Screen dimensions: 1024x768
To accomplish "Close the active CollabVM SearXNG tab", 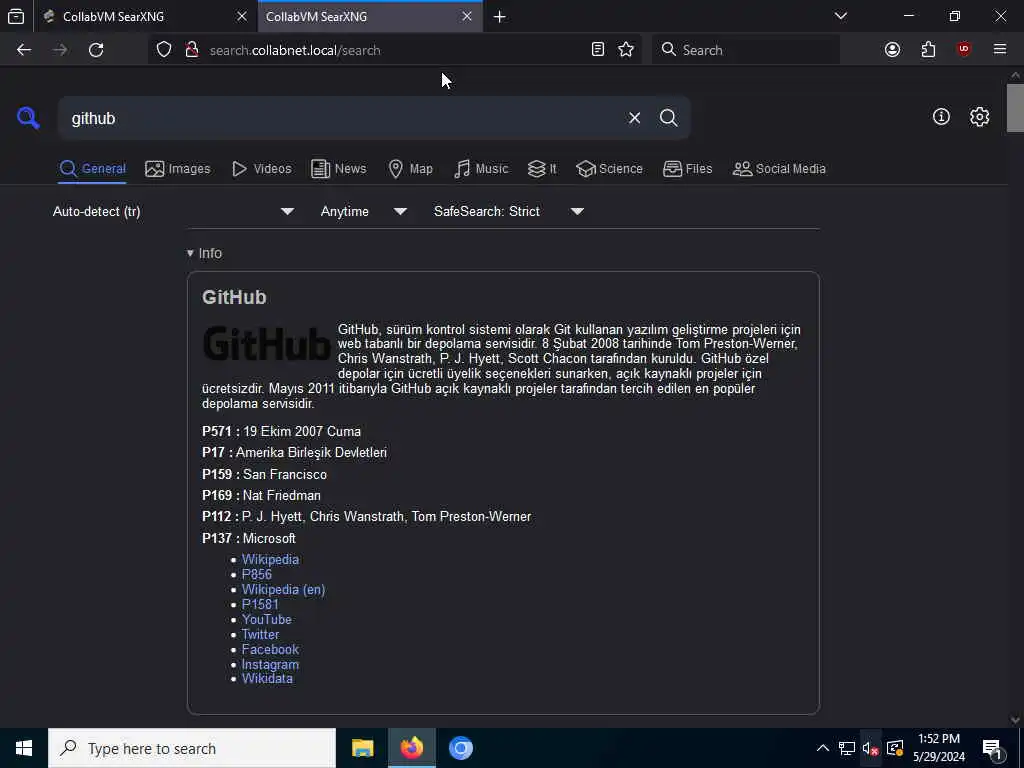I will [467, 16].
